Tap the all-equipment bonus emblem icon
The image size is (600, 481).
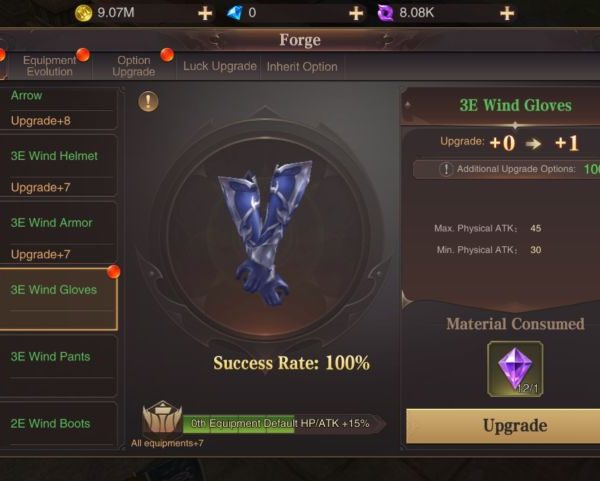[x=162, y=419]
